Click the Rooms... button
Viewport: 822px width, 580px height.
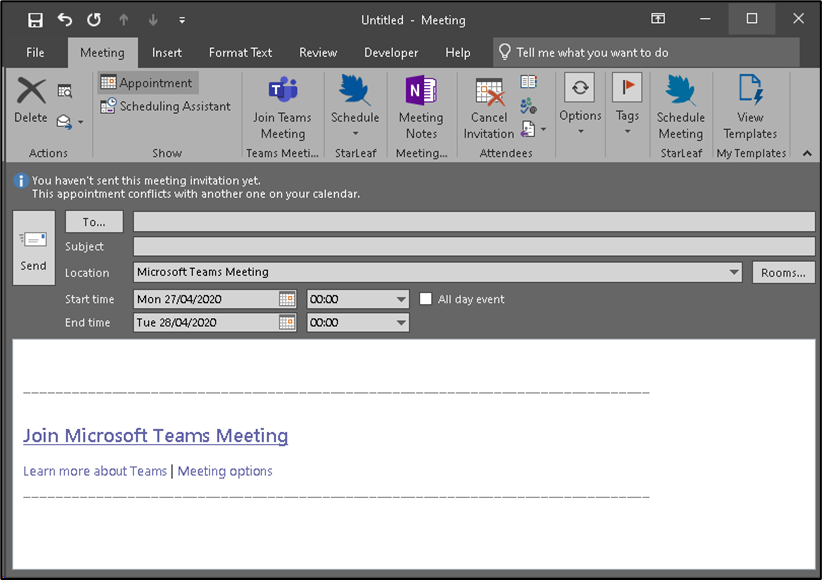click(783, 273)
